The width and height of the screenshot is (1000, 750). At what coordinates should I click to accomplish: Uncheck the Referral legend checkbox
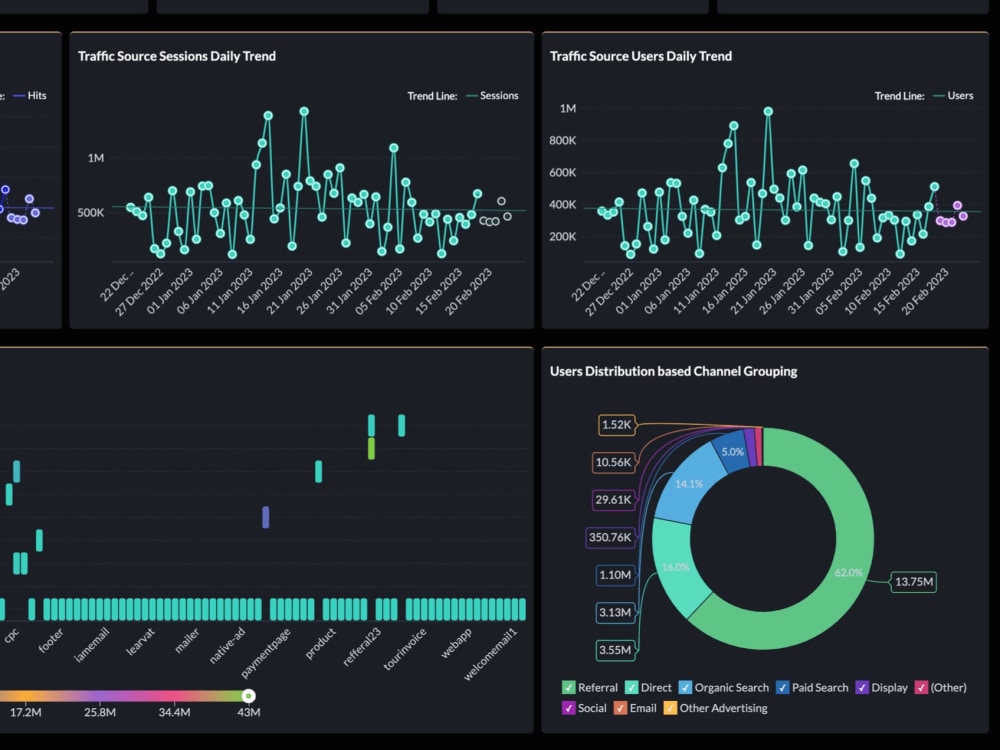(568, 688)
